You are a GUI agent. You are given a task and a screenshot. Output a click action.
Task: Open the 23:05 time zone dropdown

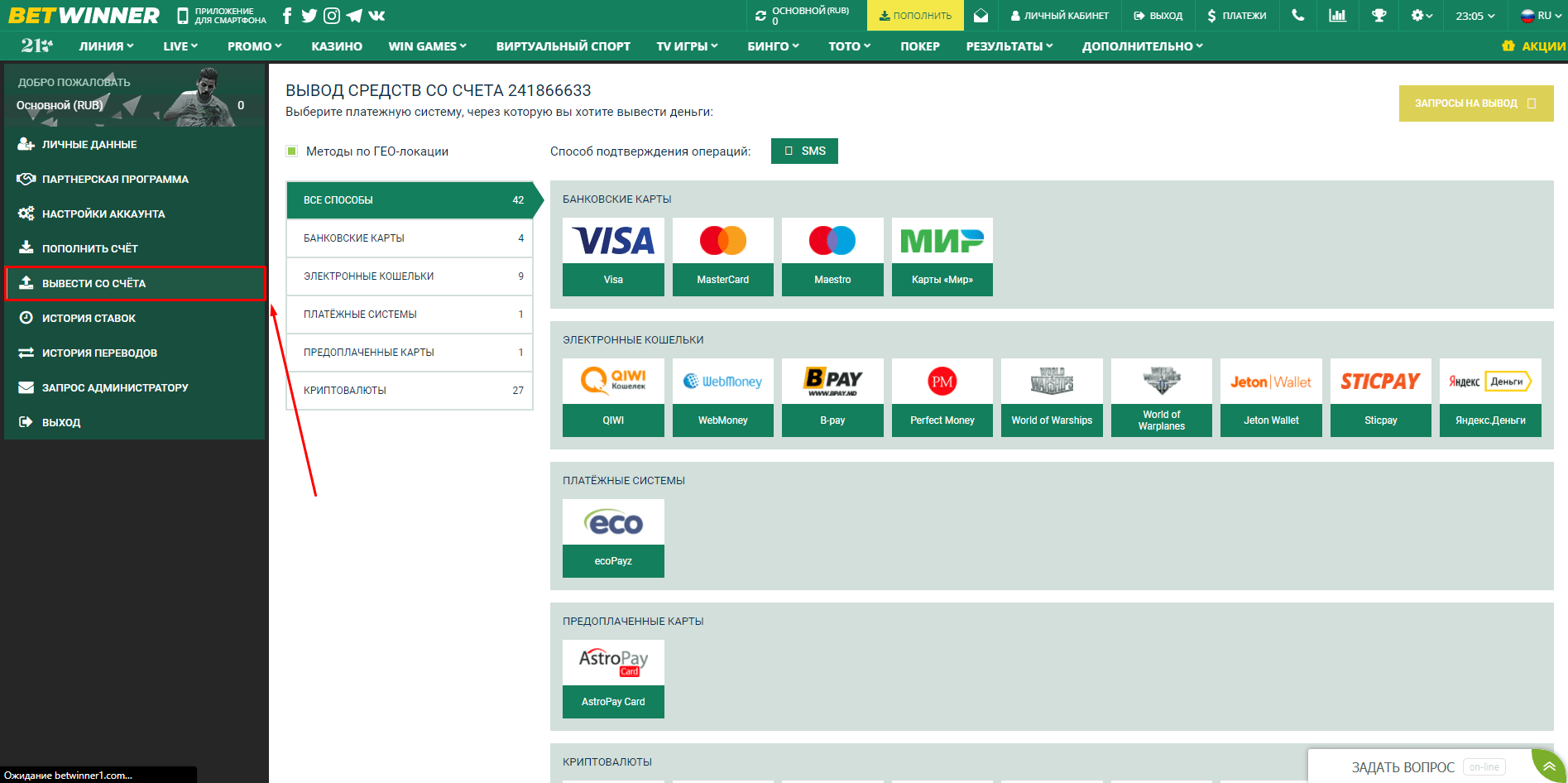point(1475,16)
